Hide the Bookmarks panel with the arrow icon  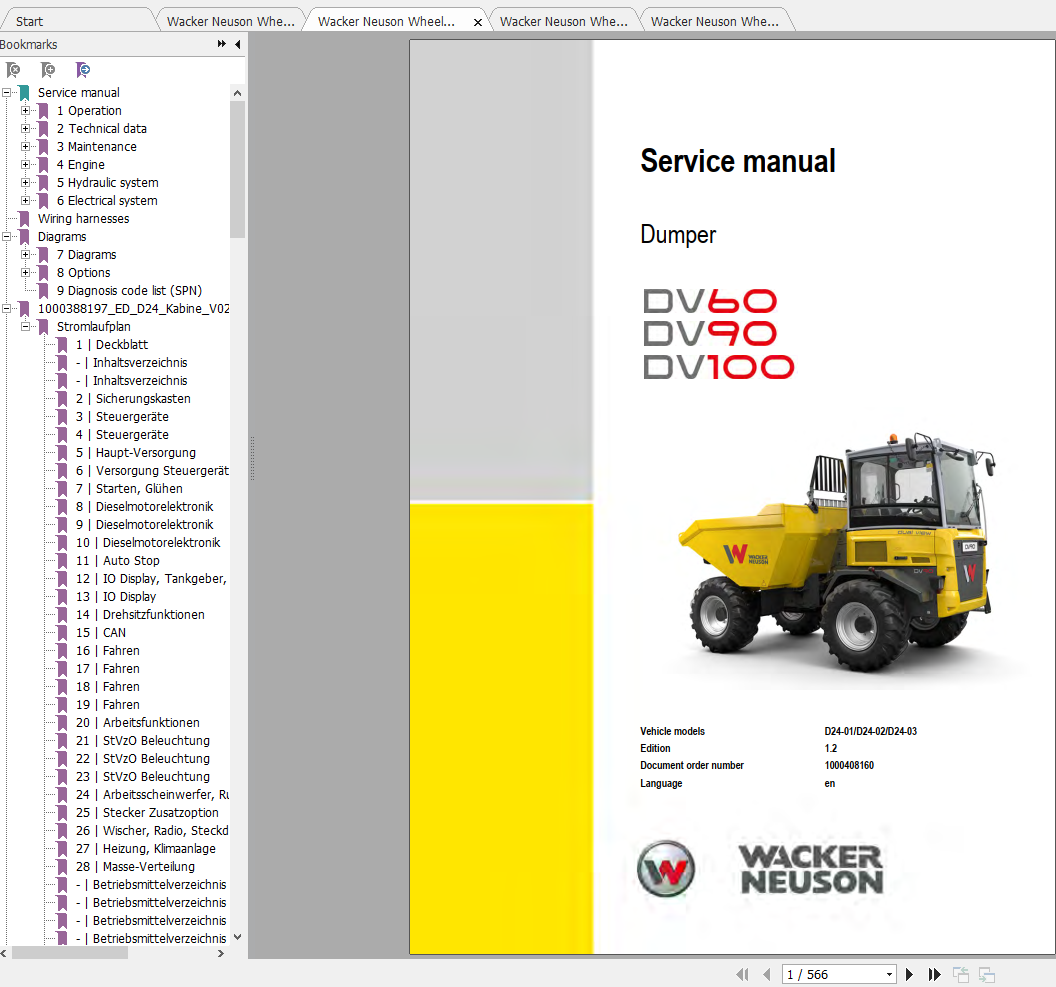pyautogui.click(x=237, y=44)
